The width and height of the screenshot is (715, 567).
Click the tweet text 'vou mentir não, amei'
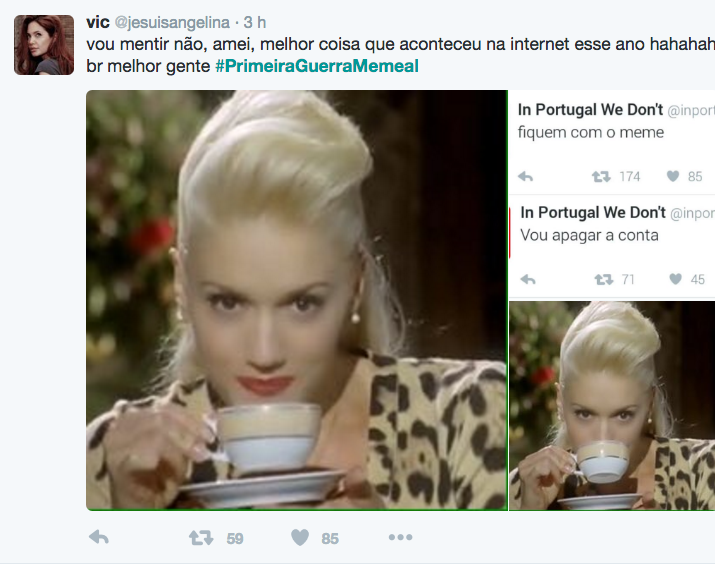pos(169,44)
